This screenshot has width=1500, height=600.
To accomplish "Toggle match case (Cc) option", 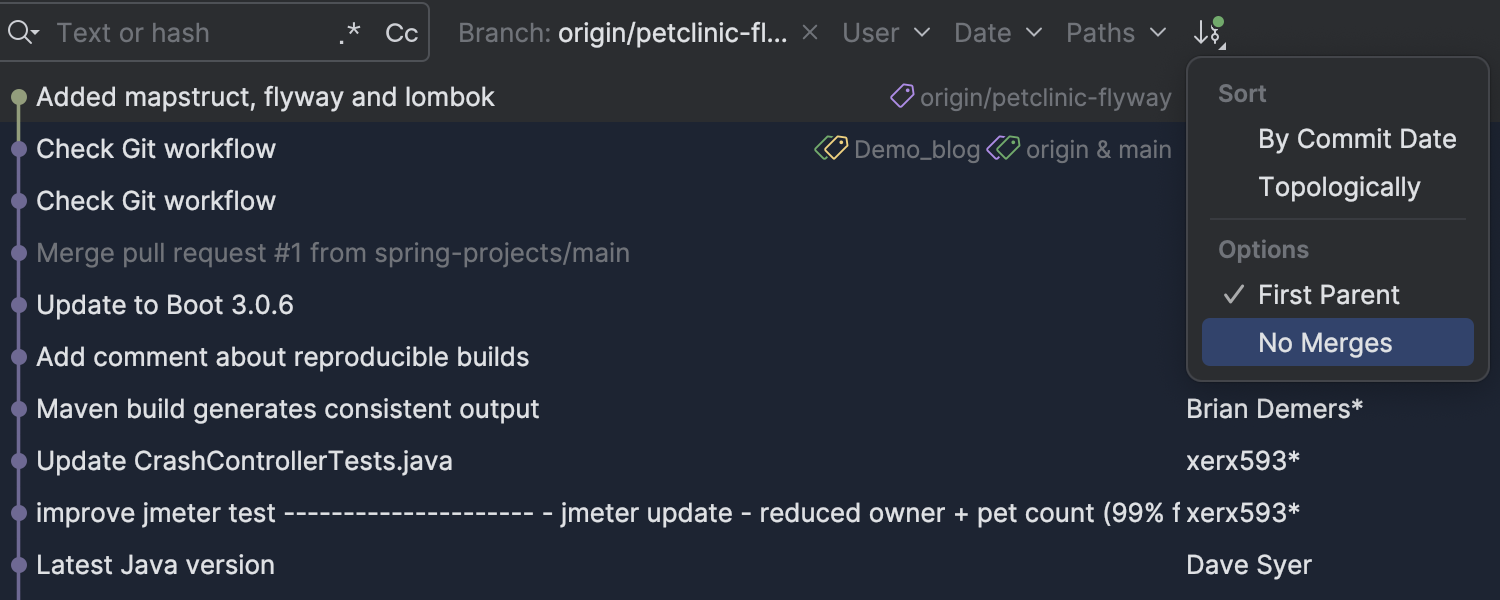I will pos(401,34).
